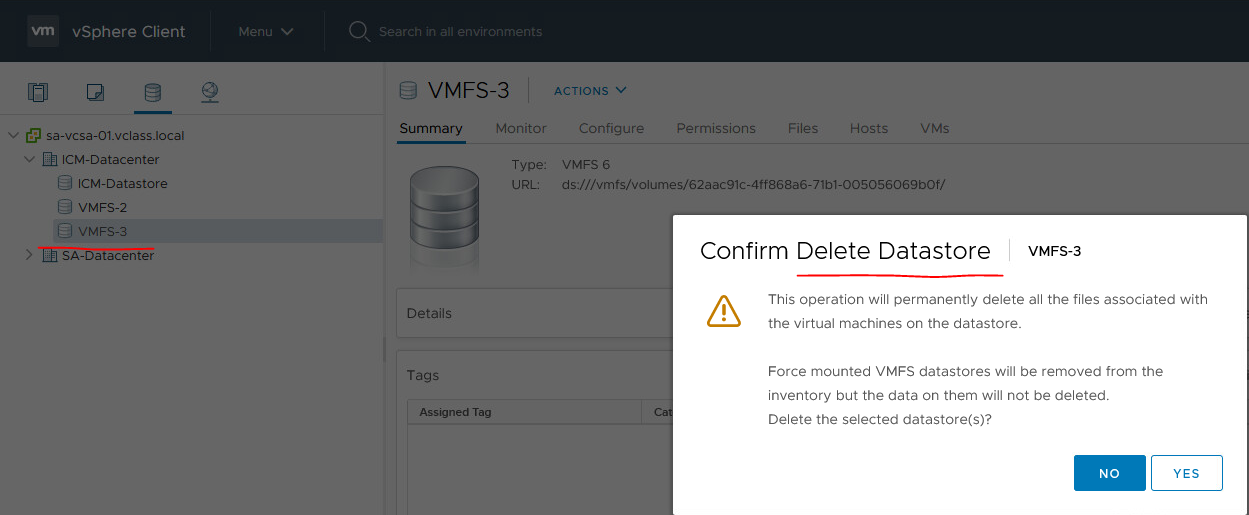Click the datastore URL ds:///vmfs/volumes text
Viewport: 1249px width, 515px height.
tap(753, 184)
